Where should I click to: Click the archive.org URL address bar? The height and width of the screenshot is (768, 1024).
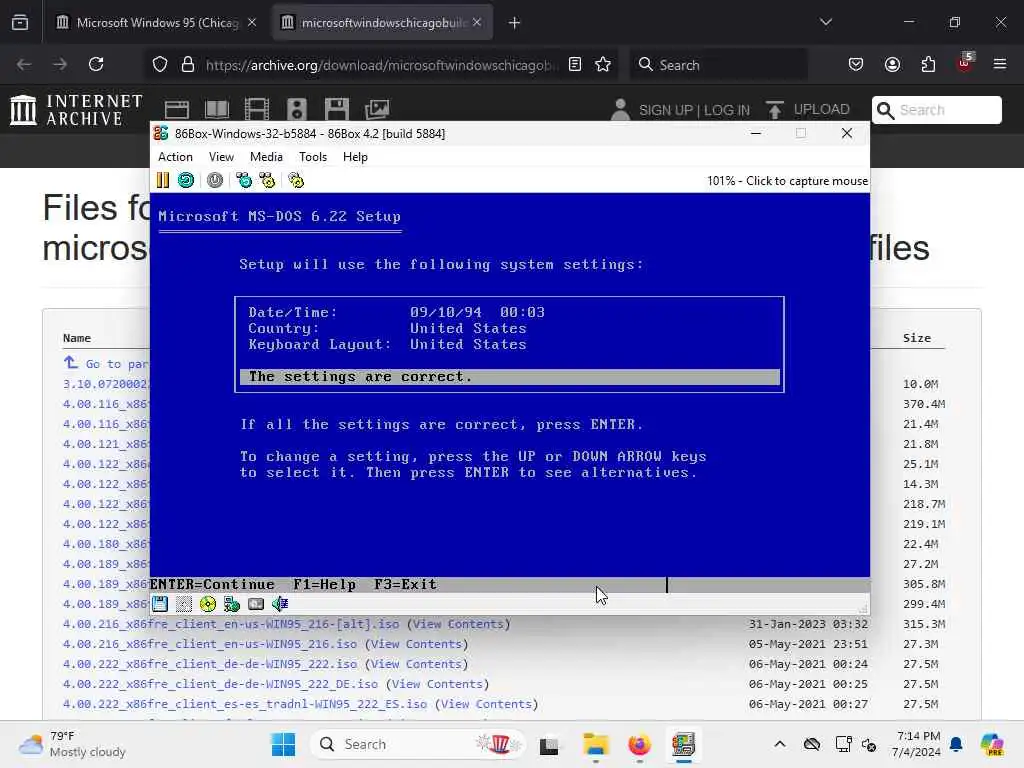[x=382, y=65]
